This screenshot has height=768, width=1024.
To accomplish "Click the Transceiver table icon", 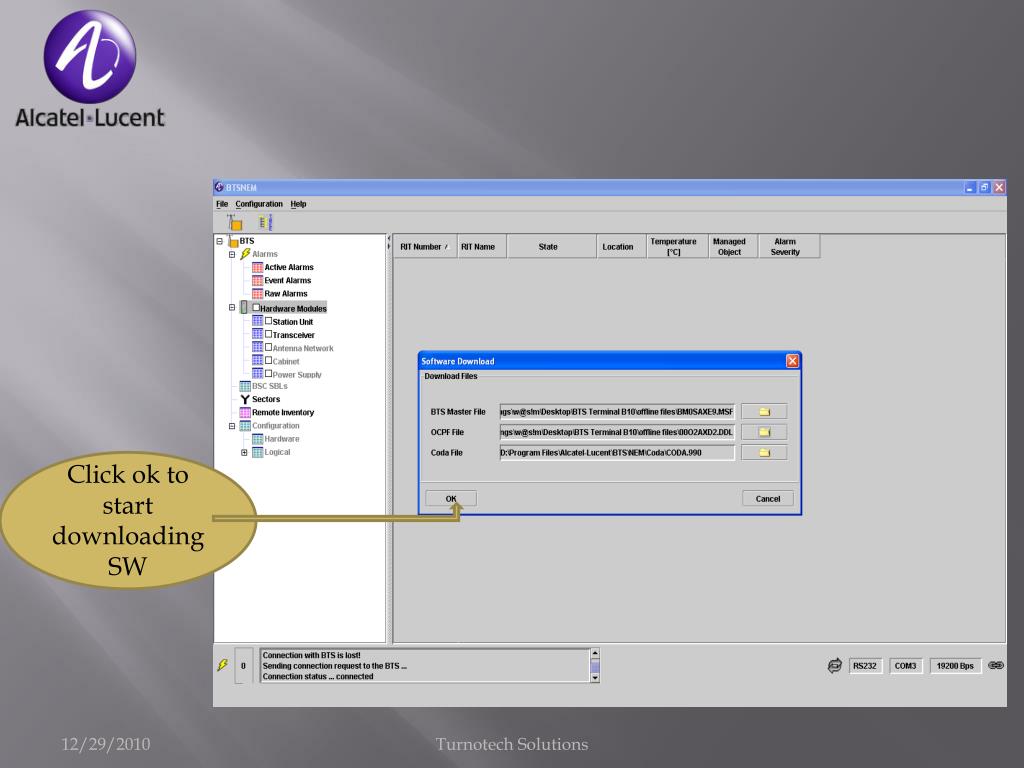I will pyautogui.click(x=257, y=334).
